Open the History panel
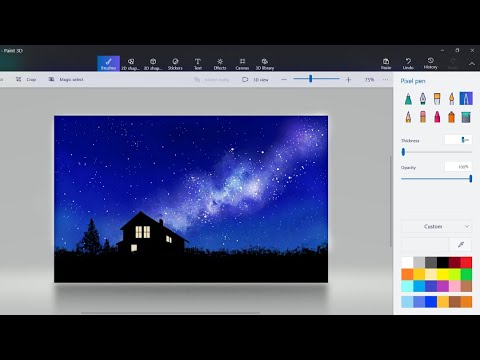 (x=430, y=63)
